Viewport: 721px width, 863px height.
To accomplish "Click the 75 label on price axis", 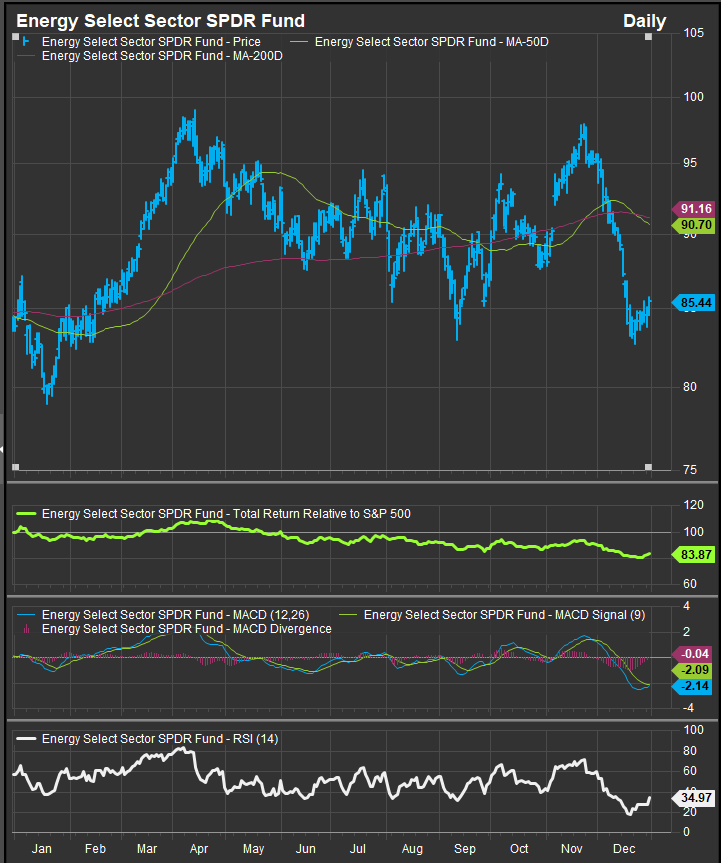I will click(x=690, y=470).
